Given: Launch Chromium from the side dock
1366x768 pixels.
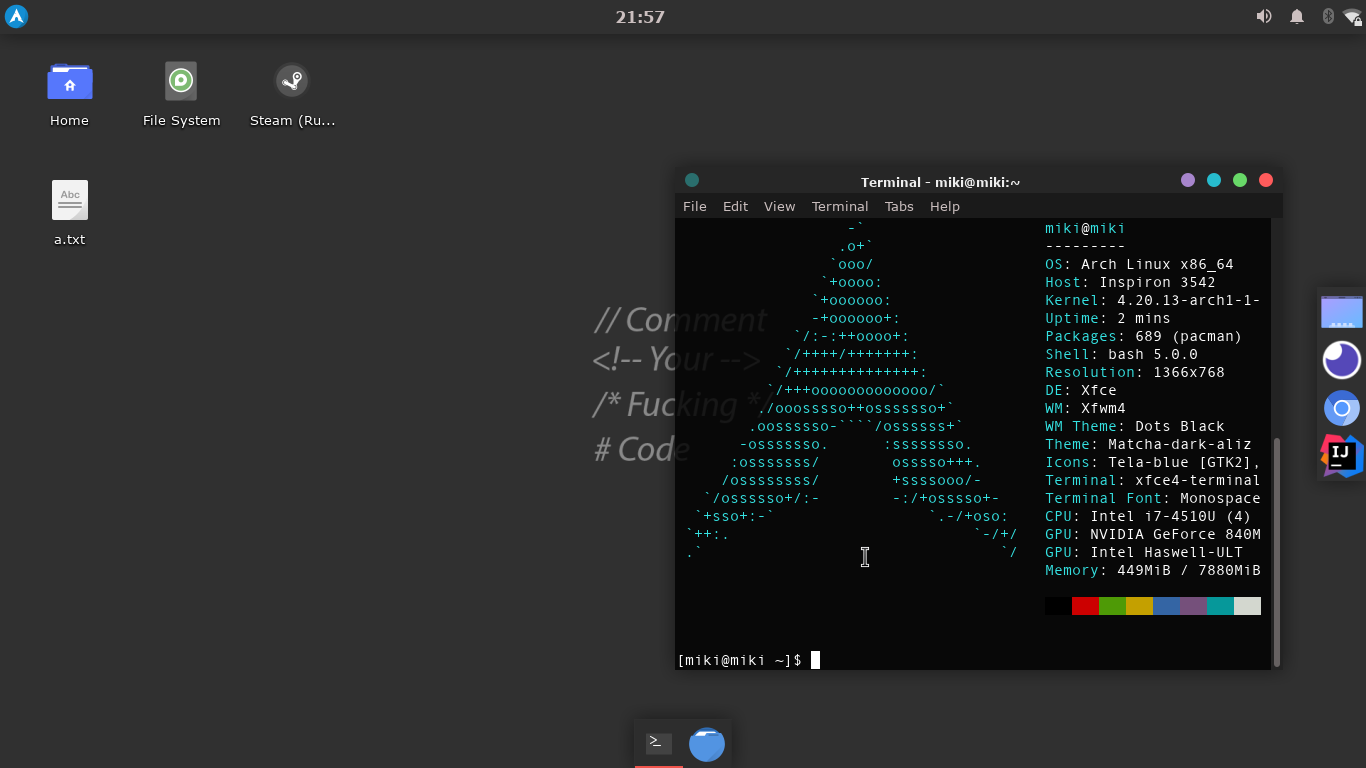Looking at the screenshot, I should coord(1342,408).
